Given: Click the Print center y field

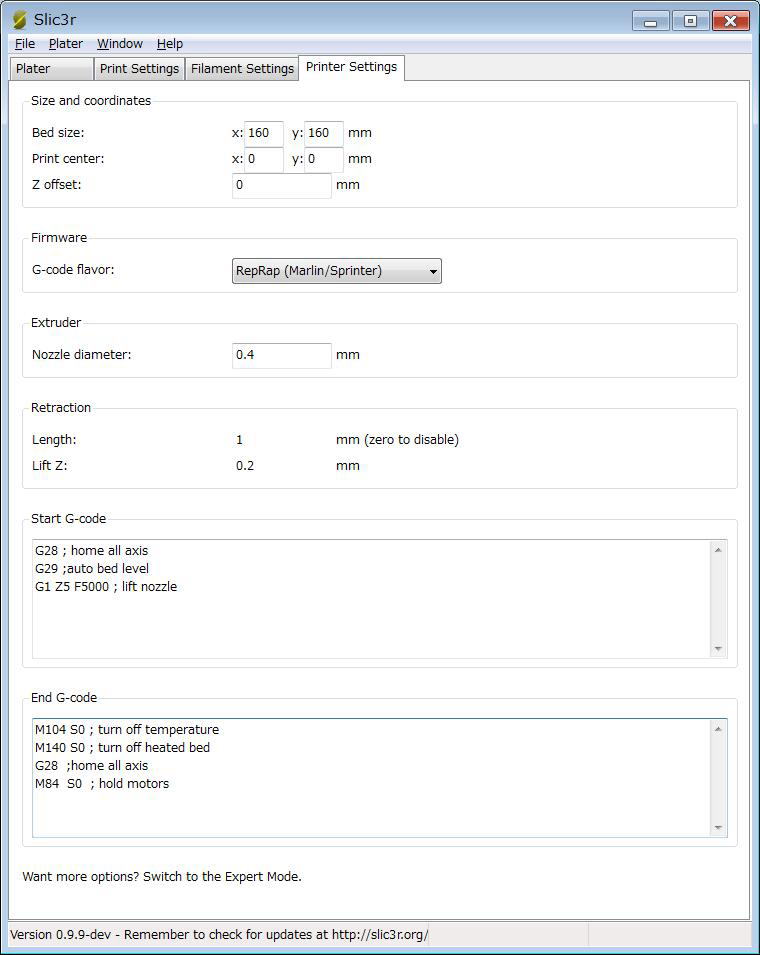Looking at the screenshot, I should [x=324, y=160].
